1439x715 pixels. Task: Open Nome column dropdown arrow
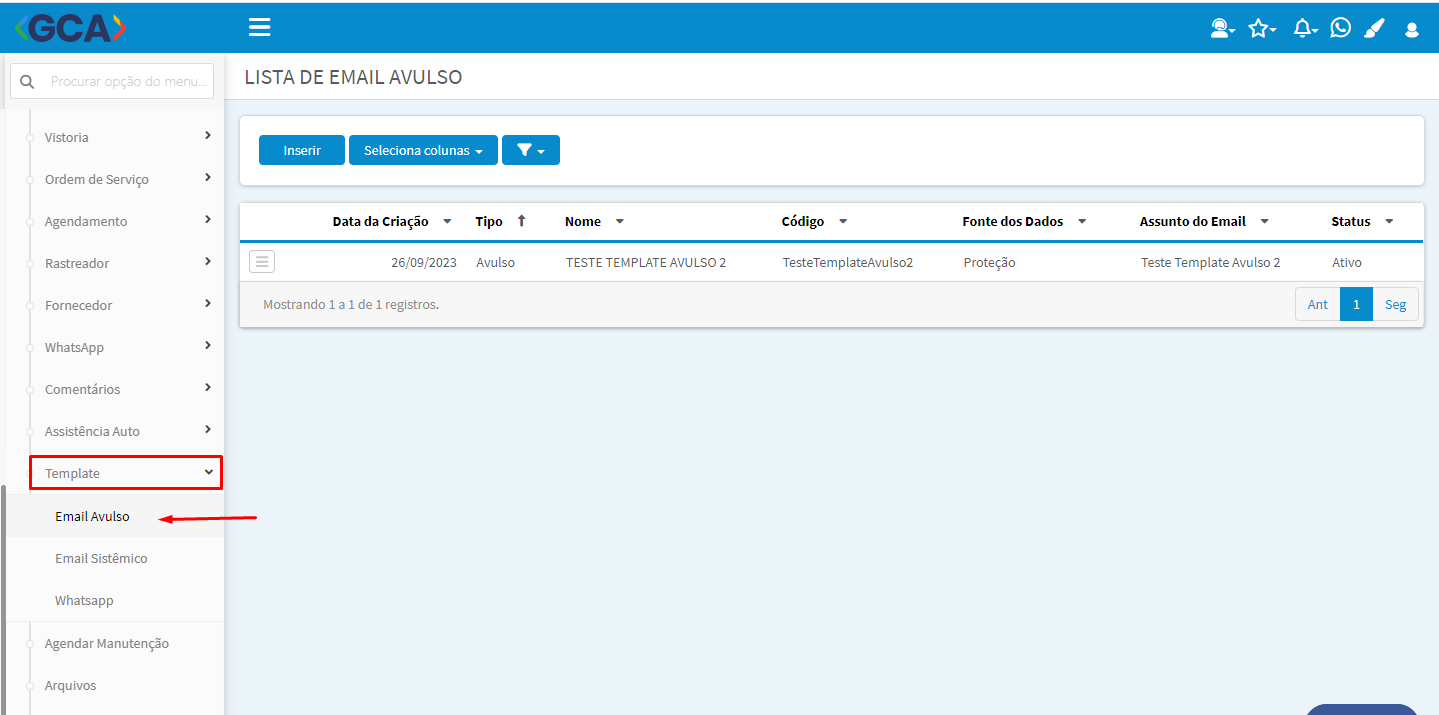[620, 221]
